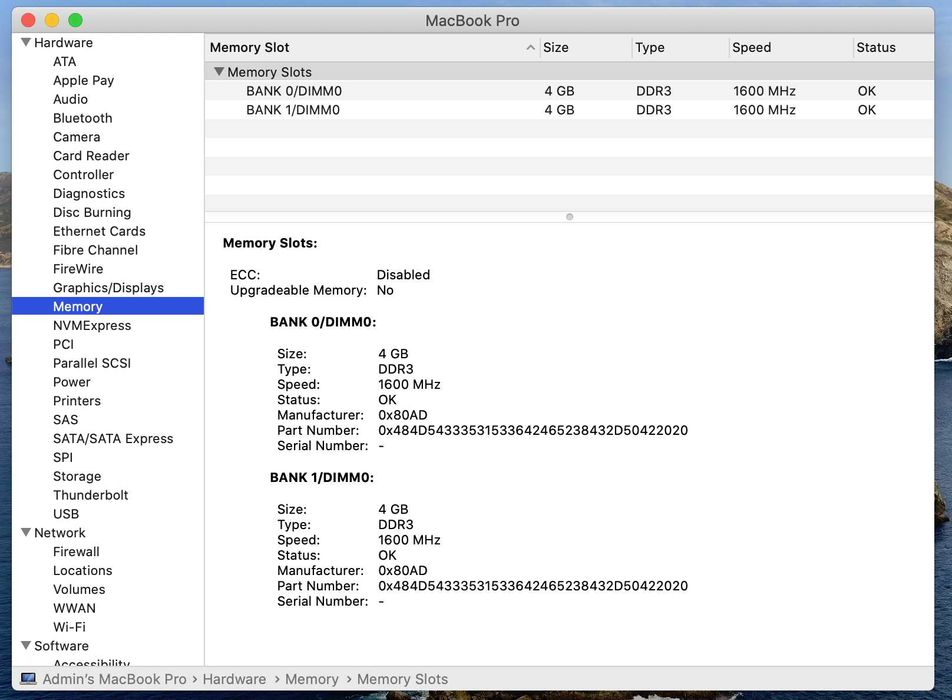Select Firewall under Network
Screen dimensions: 952x700
pyautogui.click(x=76, y=551)
